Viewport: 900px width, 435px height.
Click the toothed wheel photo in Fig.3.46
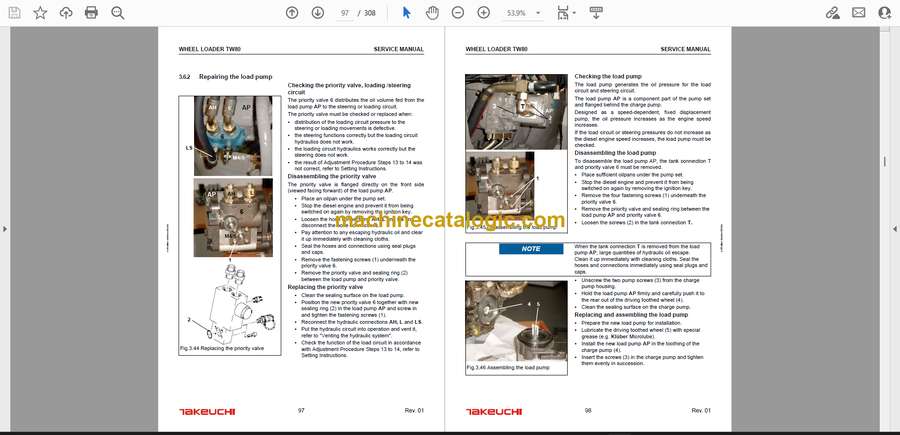(516, 321)
